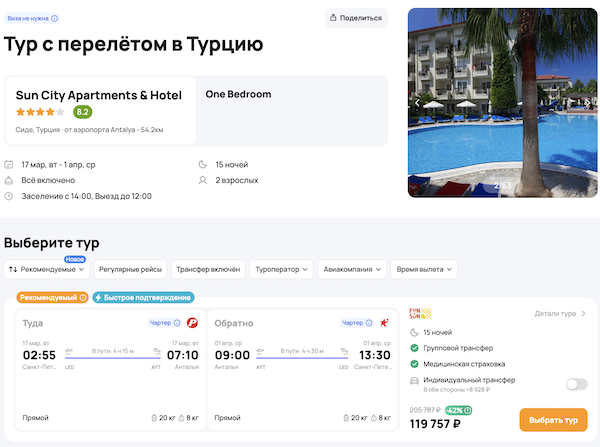Open the 'Рекомендуемые' sorting dropdown
This screenshot has width=600, height=447.
click(48, 269)
